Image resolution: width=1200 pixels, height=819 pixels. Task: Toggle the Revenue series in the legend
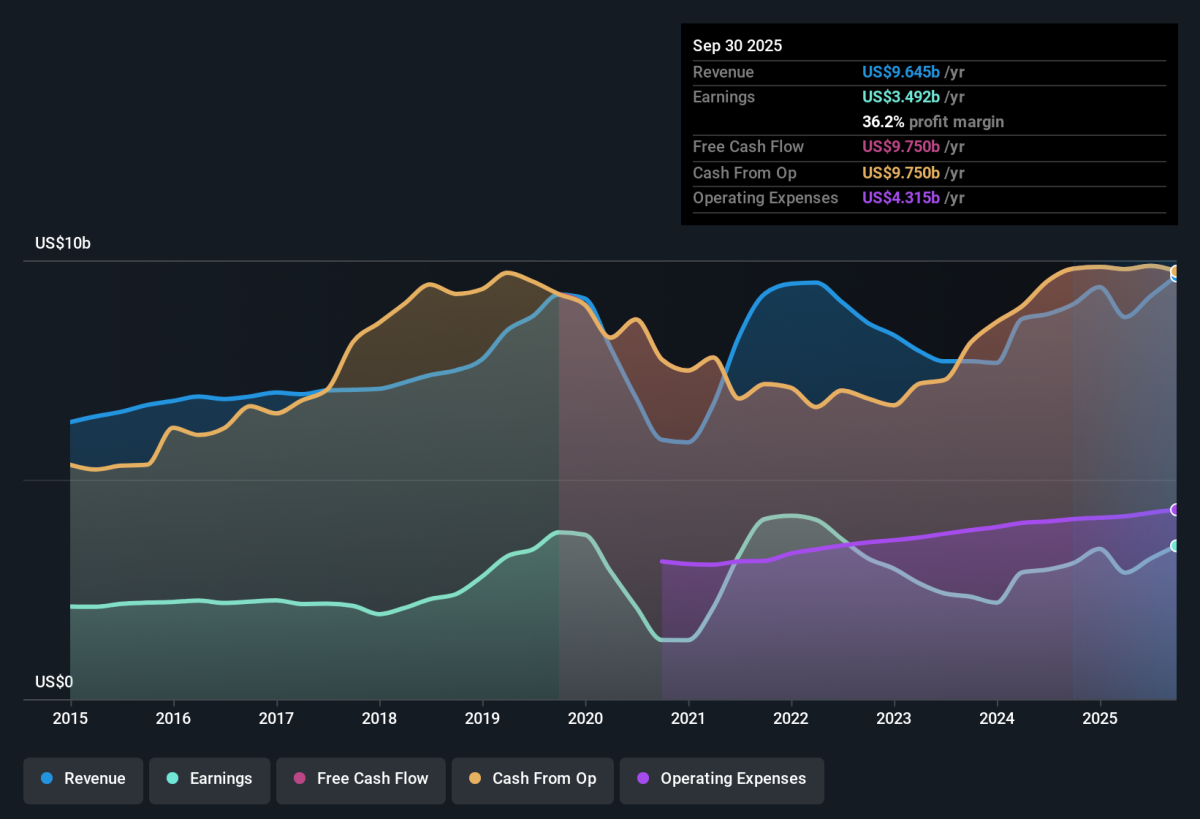click(x=84, y=779)
